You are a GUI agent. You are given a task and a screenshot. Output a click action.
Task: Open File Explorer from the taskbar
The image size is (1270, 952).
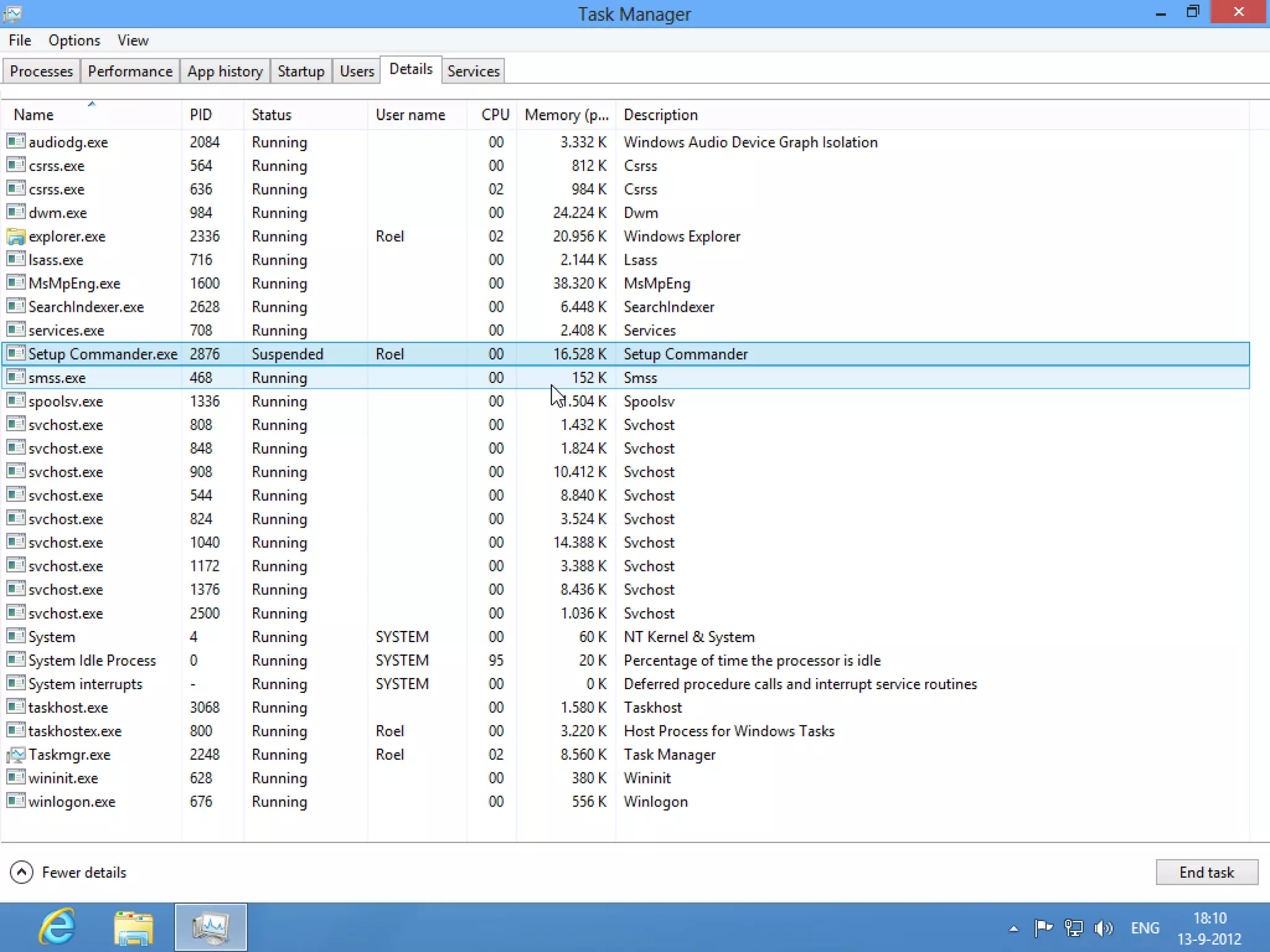click(133, 927)
